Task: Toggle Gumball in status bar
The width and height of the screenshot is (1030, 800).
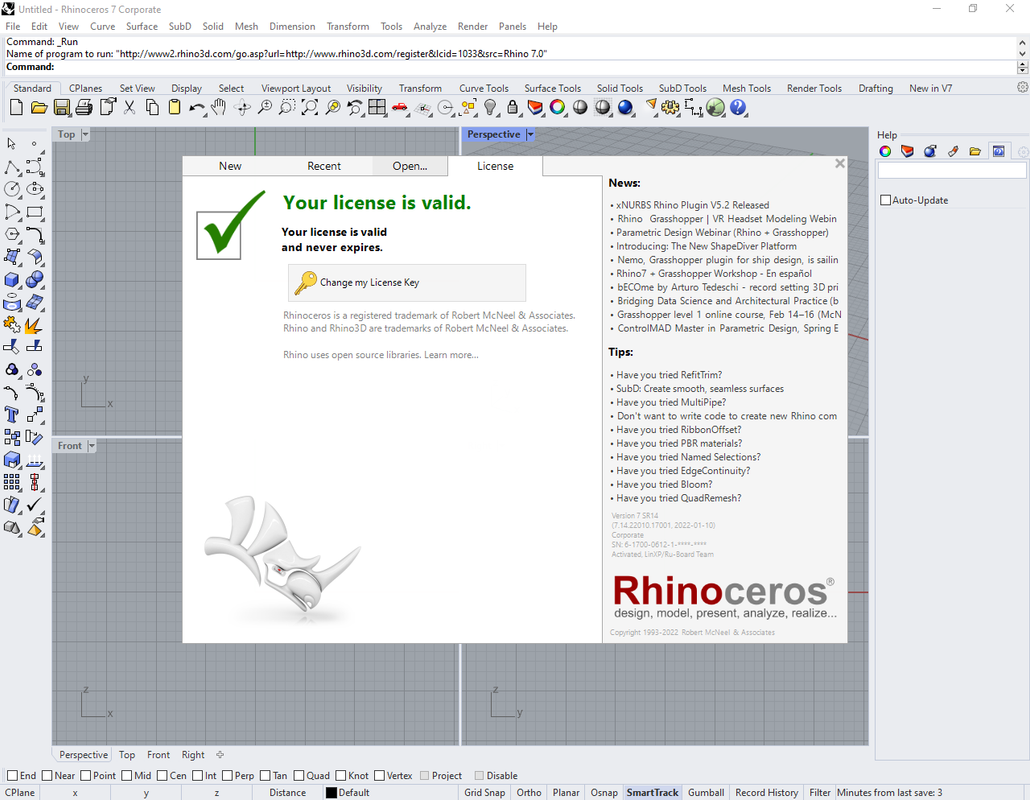Action: pos(706,793)
